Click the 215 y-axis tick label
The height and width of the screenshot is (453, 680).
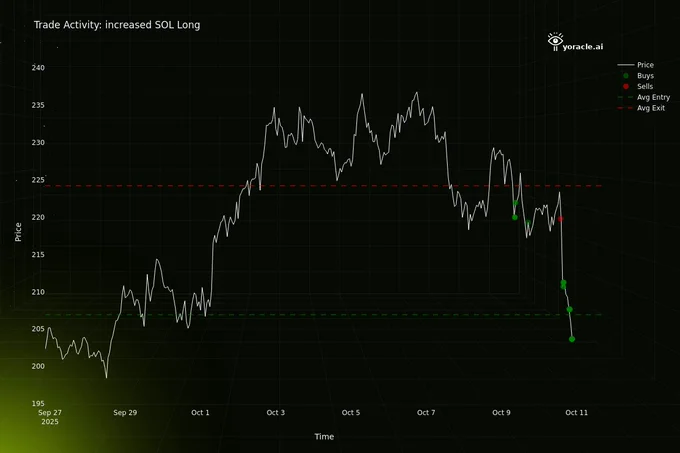(x=38, y=254)
